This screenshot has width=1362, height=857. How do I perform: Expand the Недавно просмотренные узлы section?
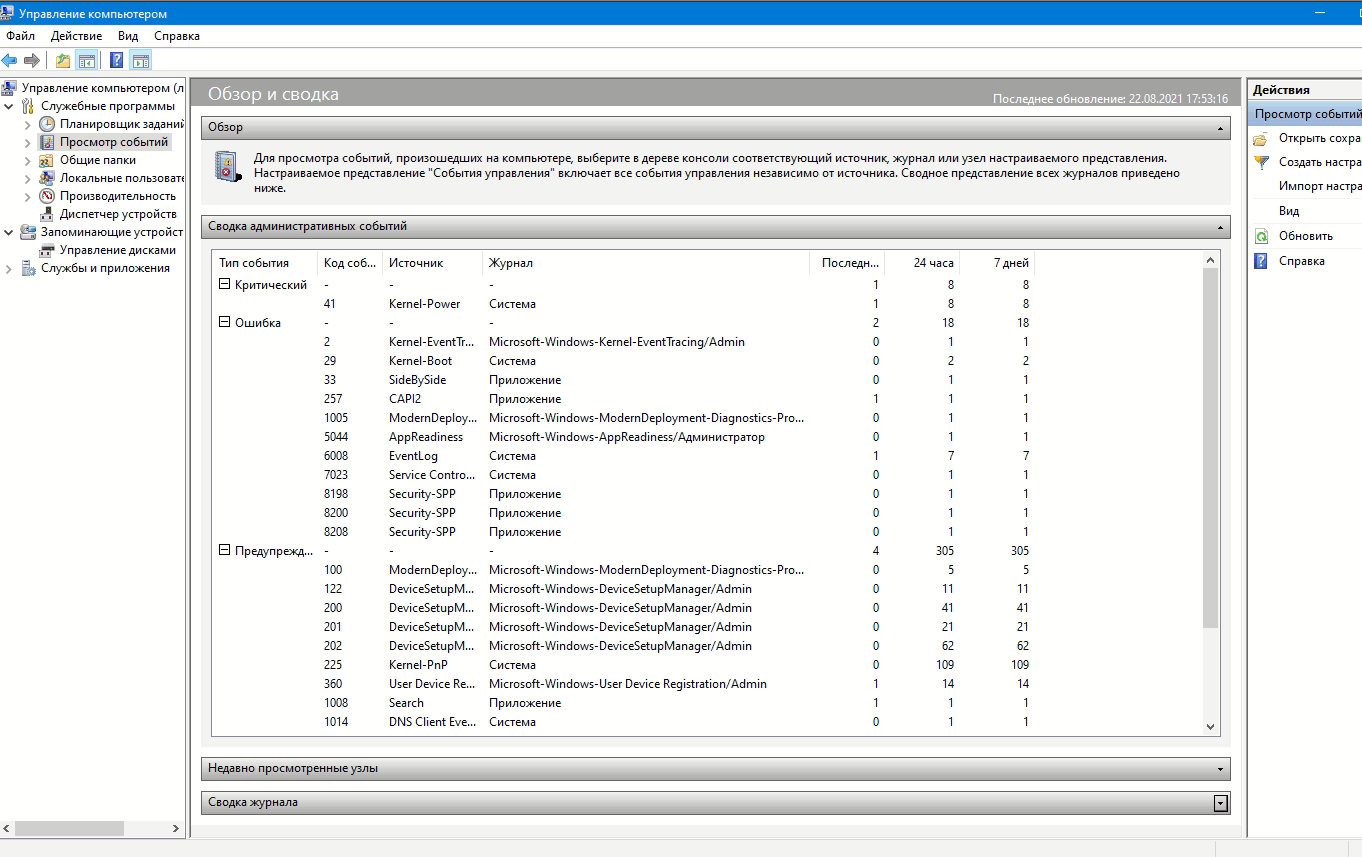coord(1220,769)
